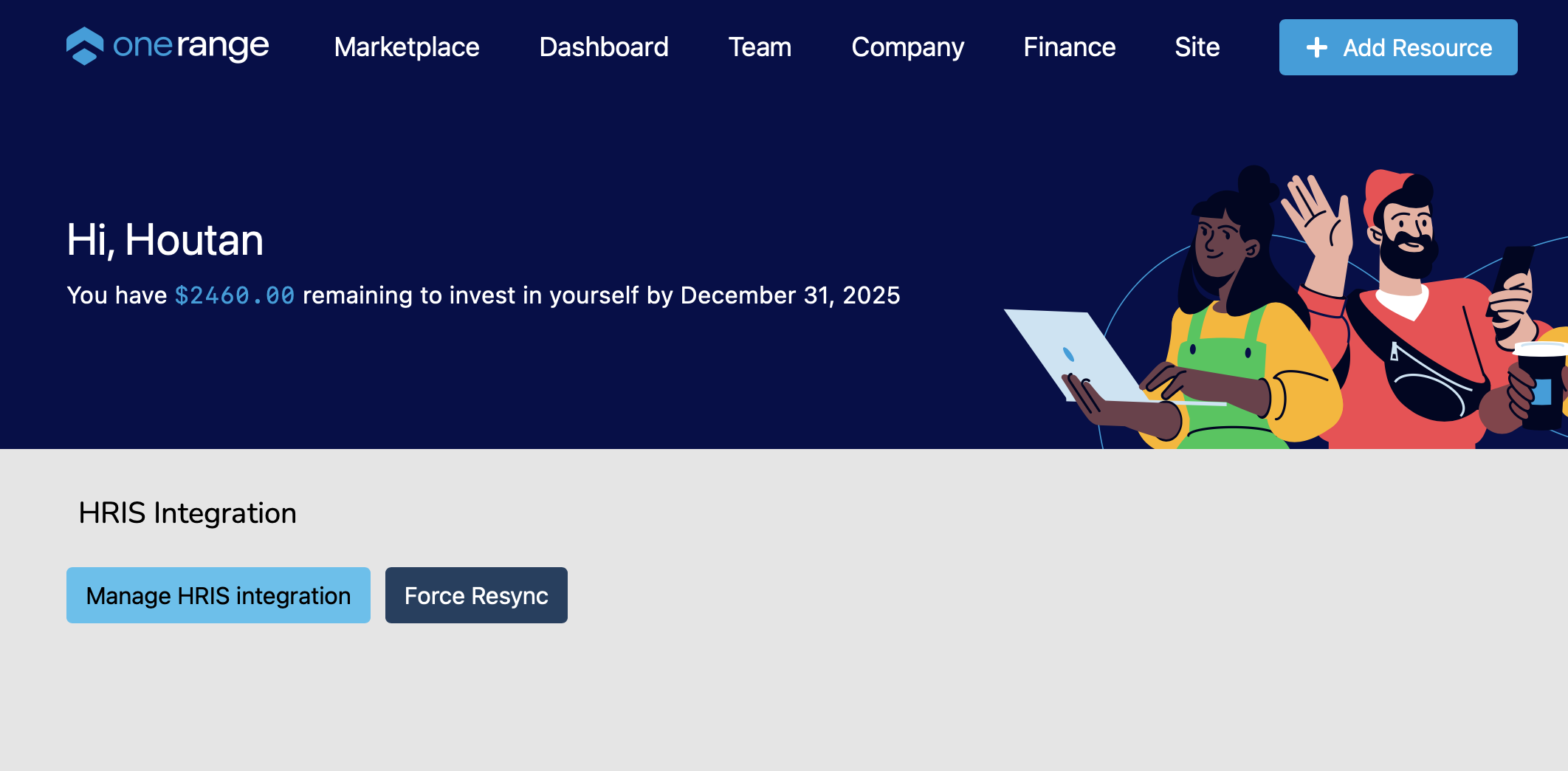
Task: Click the Add Resource button
Action: coord(1397,47)
